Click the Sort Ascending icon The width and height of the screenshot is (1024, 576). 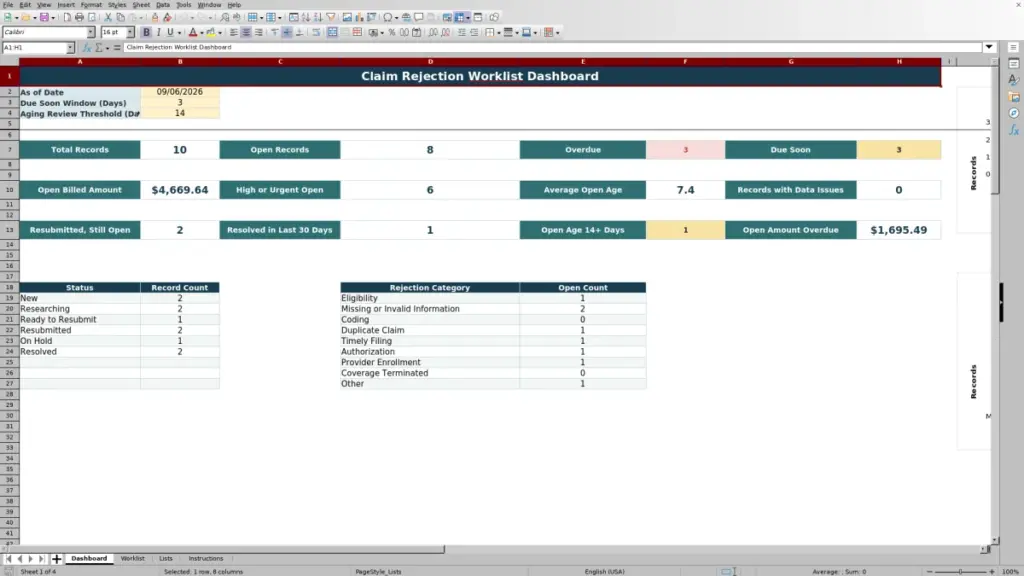pos(306,18)
